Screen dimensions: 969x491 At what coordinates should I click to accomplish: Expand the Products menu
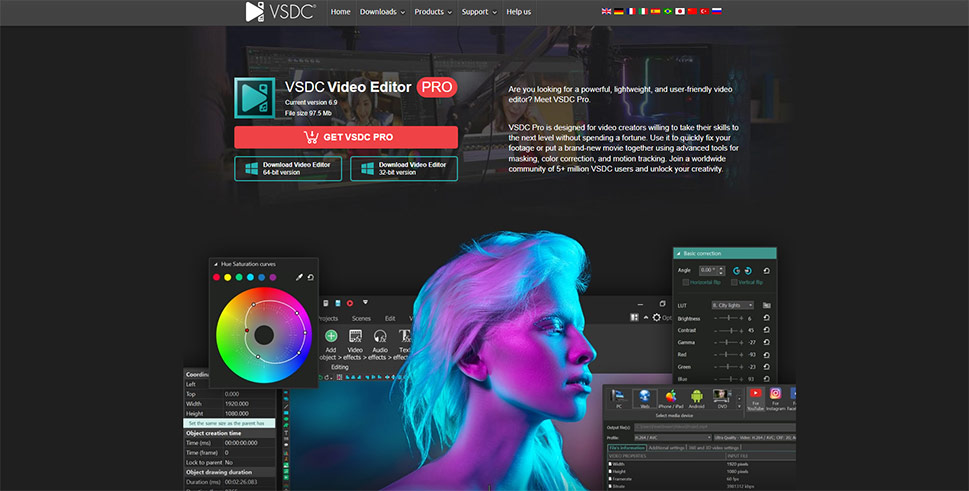point(433,12)
